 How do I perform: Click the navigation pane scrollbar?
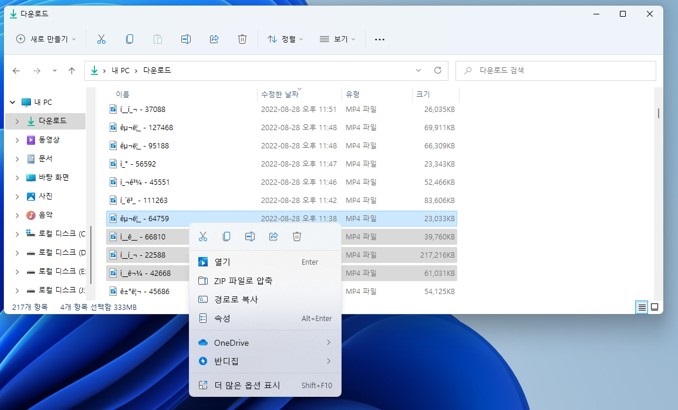pos(90,255)
